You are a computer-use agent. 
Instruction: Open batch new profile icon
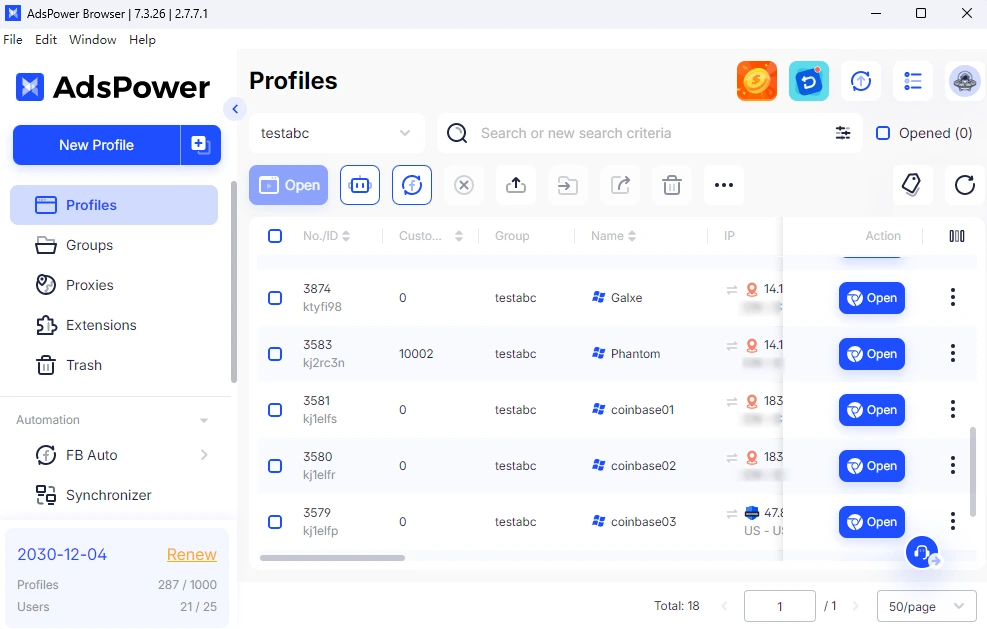200,145
